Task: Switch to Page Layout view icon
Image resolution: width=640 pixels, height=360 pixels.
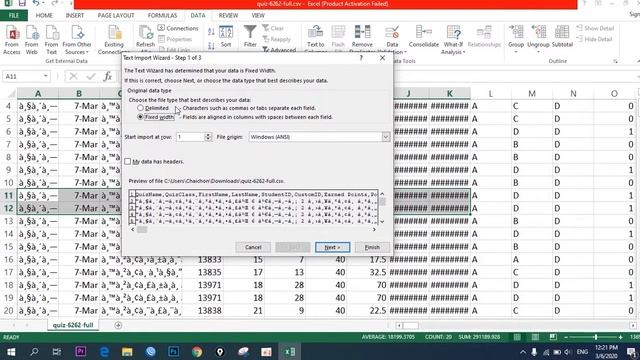Action: tap(535, 337)
